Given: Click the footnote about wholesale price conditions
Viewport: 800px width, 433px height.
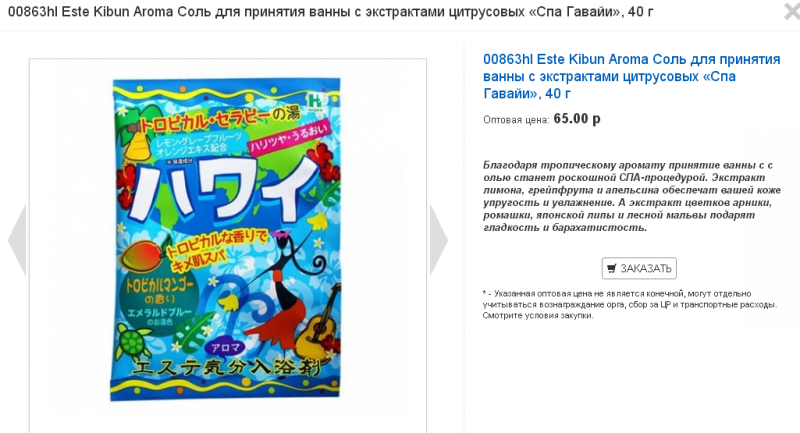Looking at the screenshot, I should 630,304.
